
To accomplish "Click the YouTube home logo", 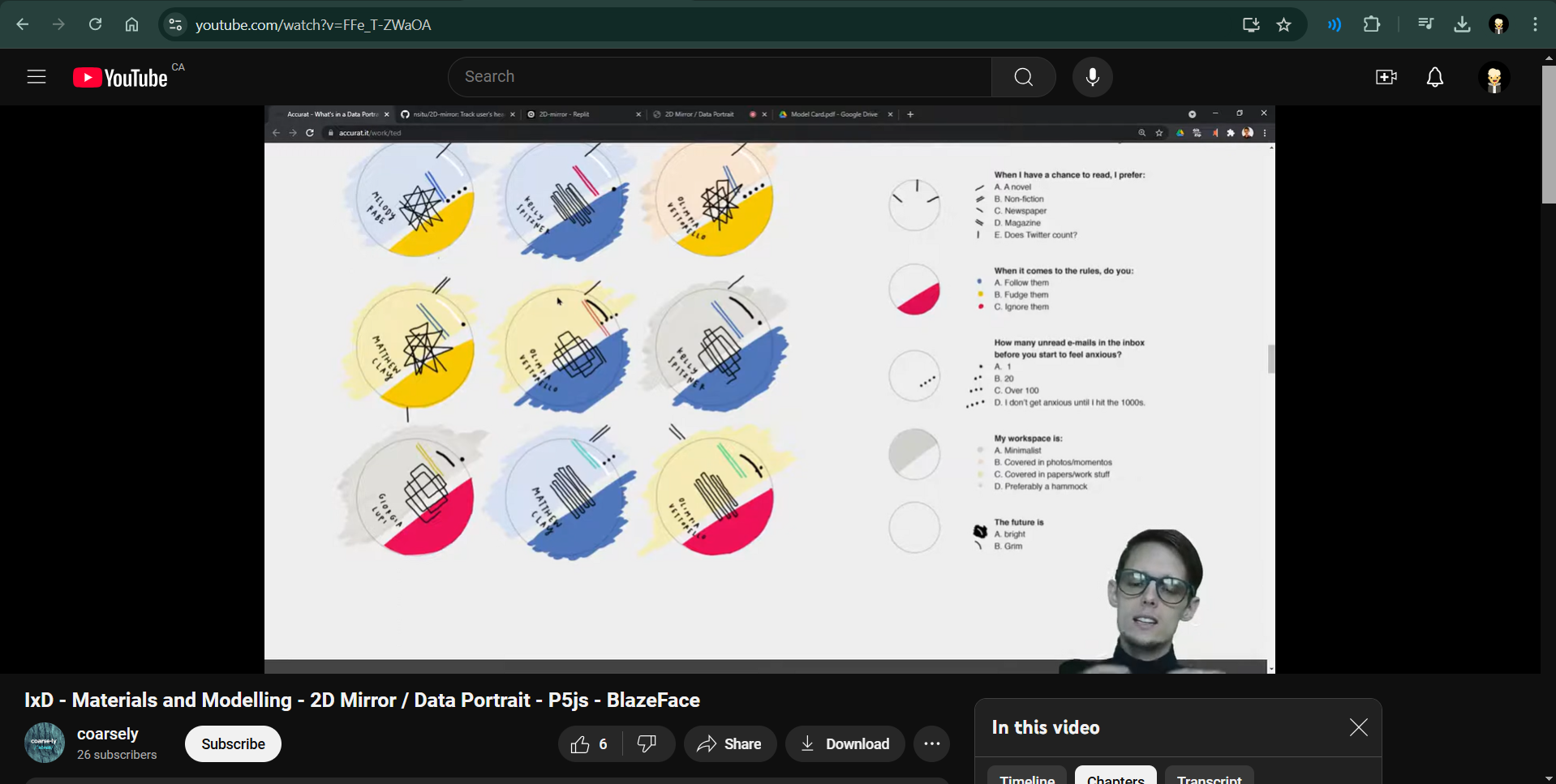I will (120, 78).
